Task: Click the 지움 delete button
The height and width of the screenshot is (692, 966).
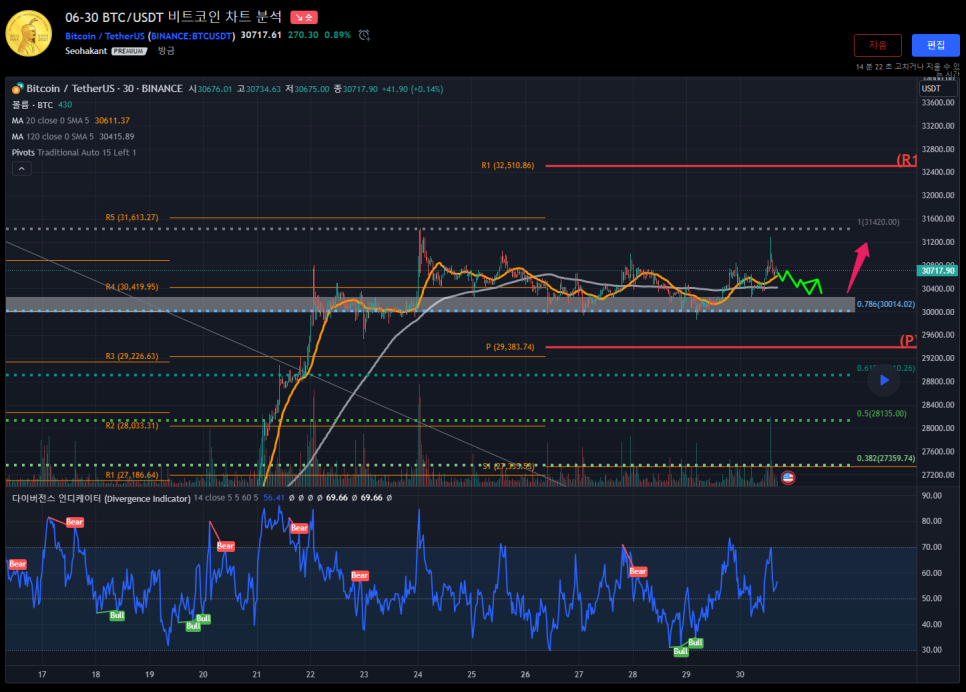Action: [x=877, y=45]
